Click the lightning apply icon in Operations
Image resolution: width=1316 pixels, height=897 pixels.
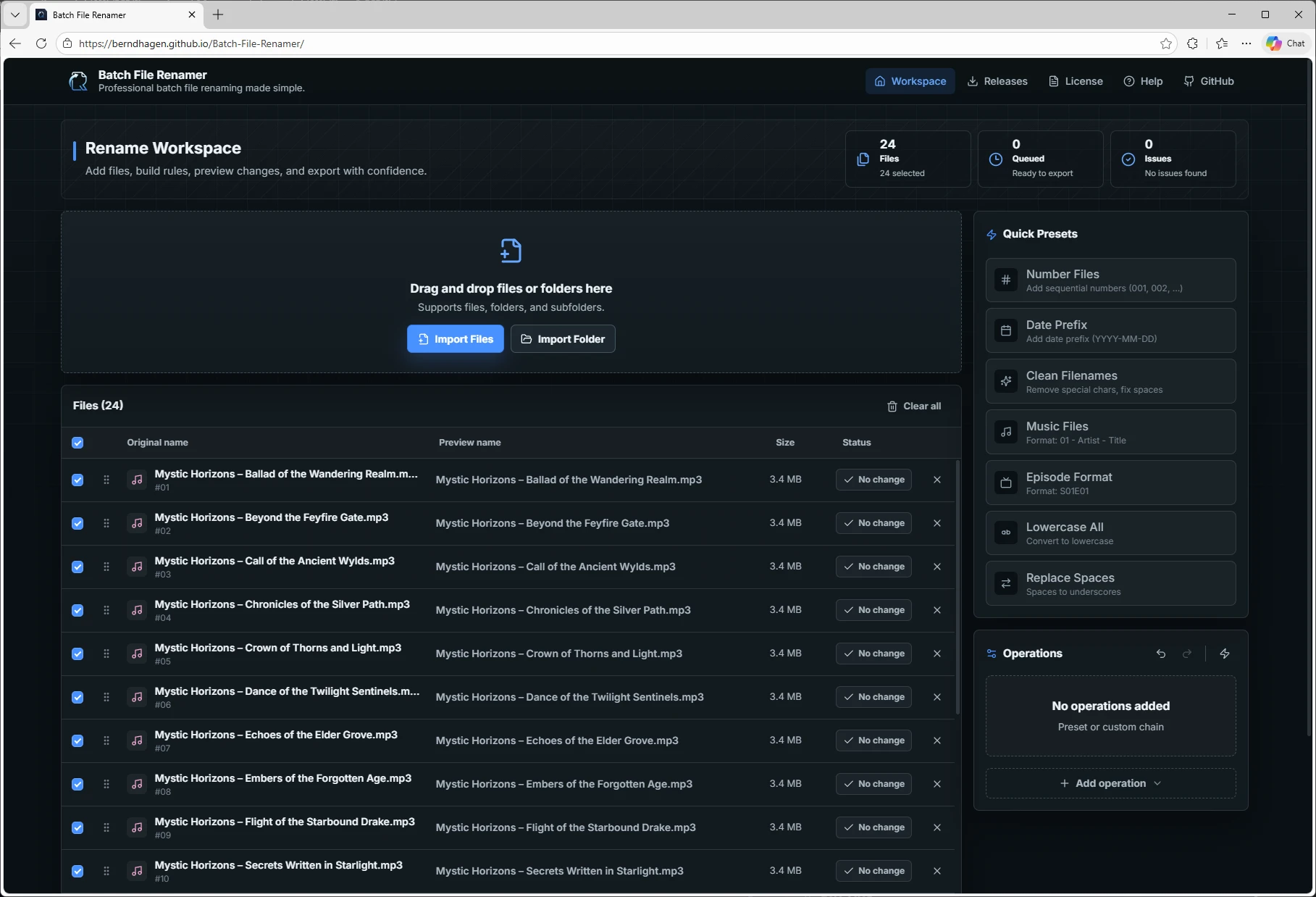pyautogui.click(x=1225, y=654)
